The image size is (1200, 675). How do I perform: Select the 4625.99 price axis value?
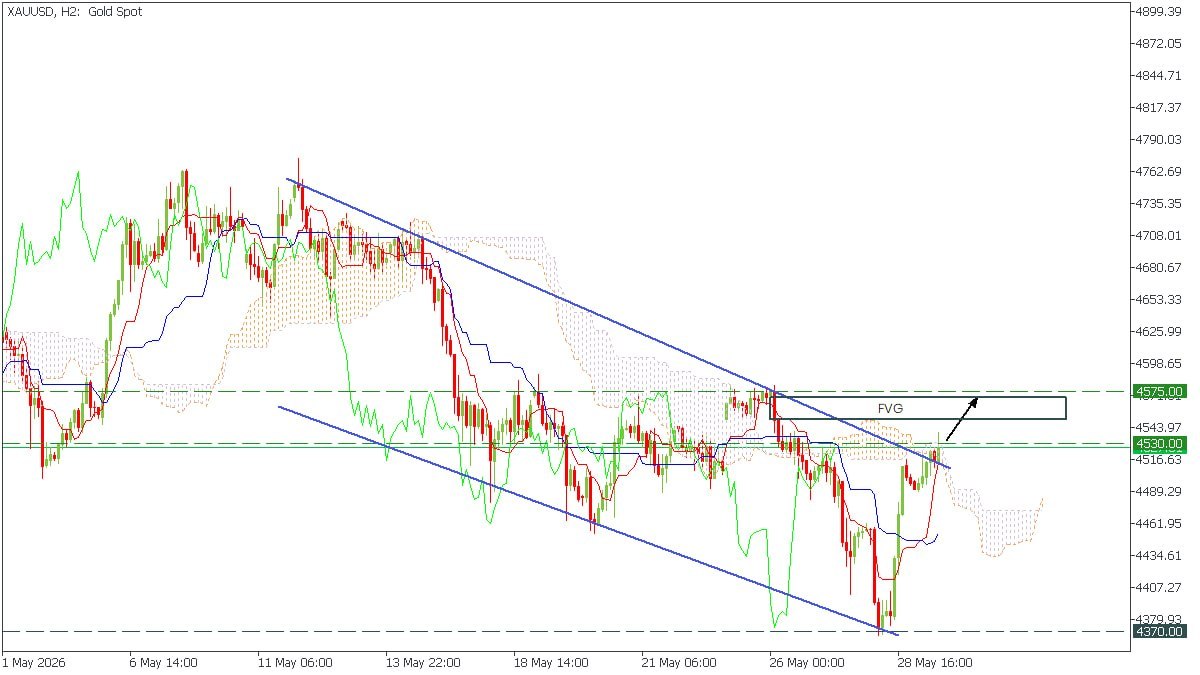1160,332
